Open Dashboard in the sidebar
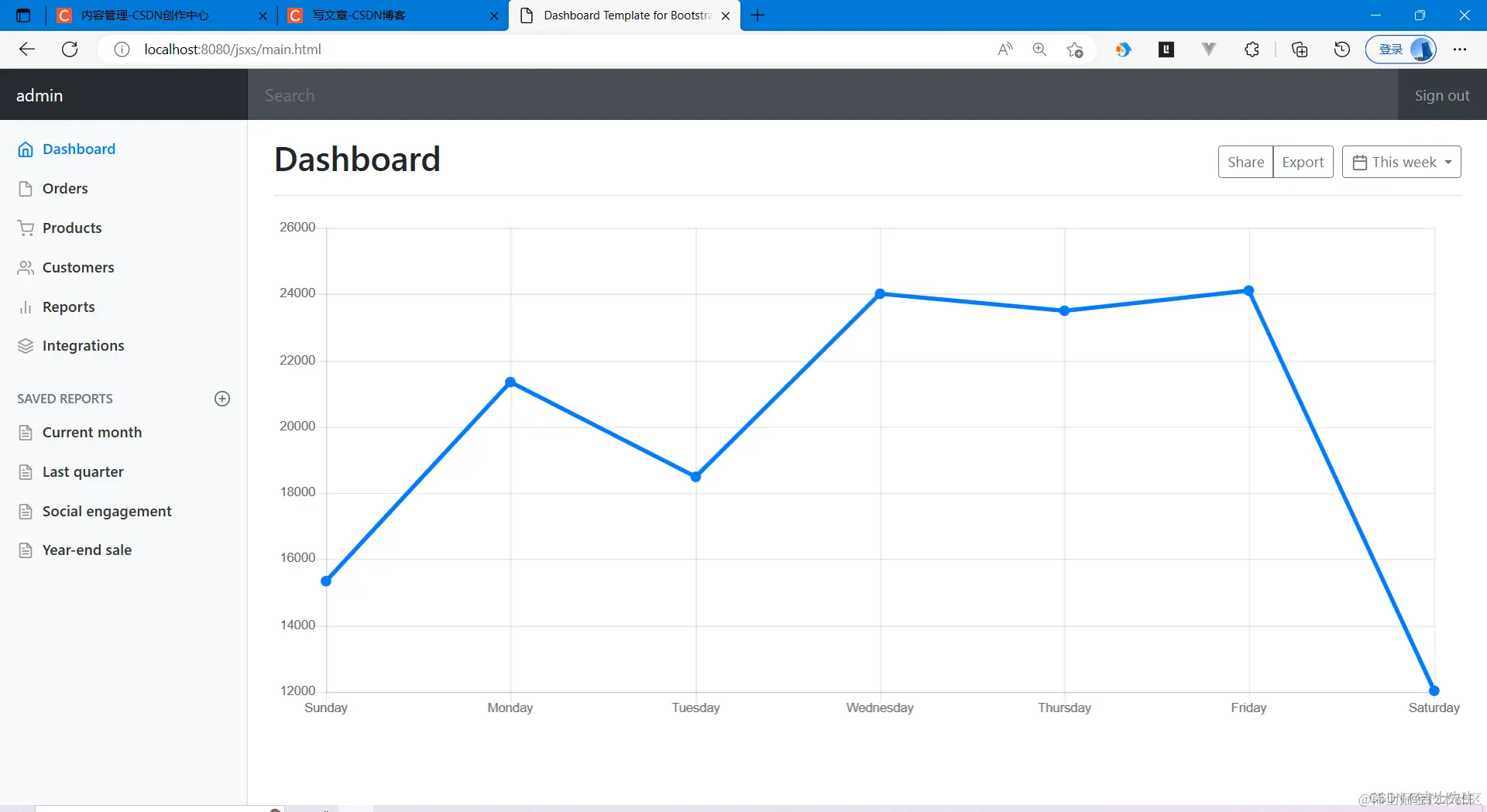 point(78,149)
